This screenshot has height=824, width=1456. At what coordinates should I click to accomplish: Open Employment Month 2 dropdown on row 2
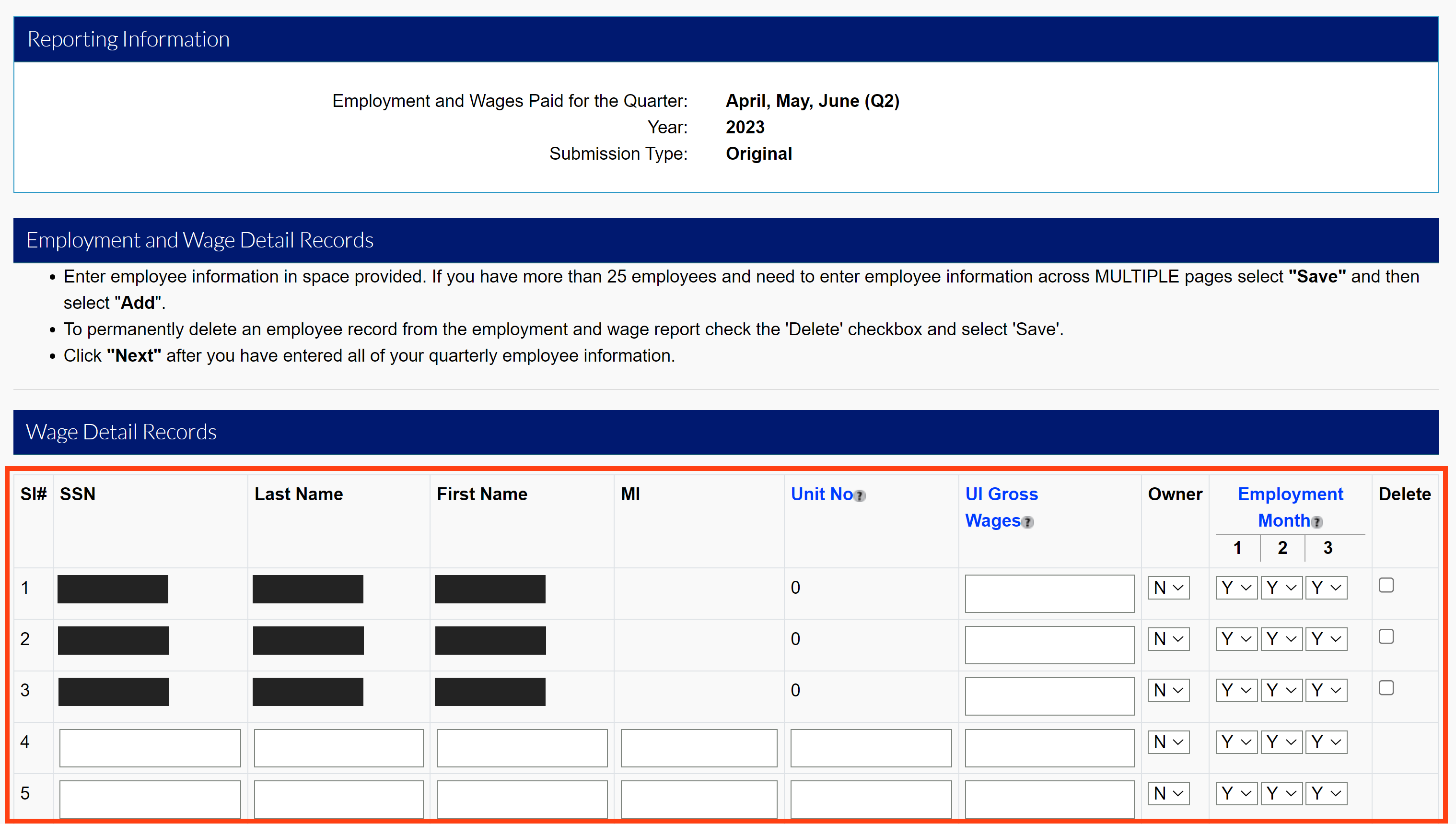[1281, 638]
